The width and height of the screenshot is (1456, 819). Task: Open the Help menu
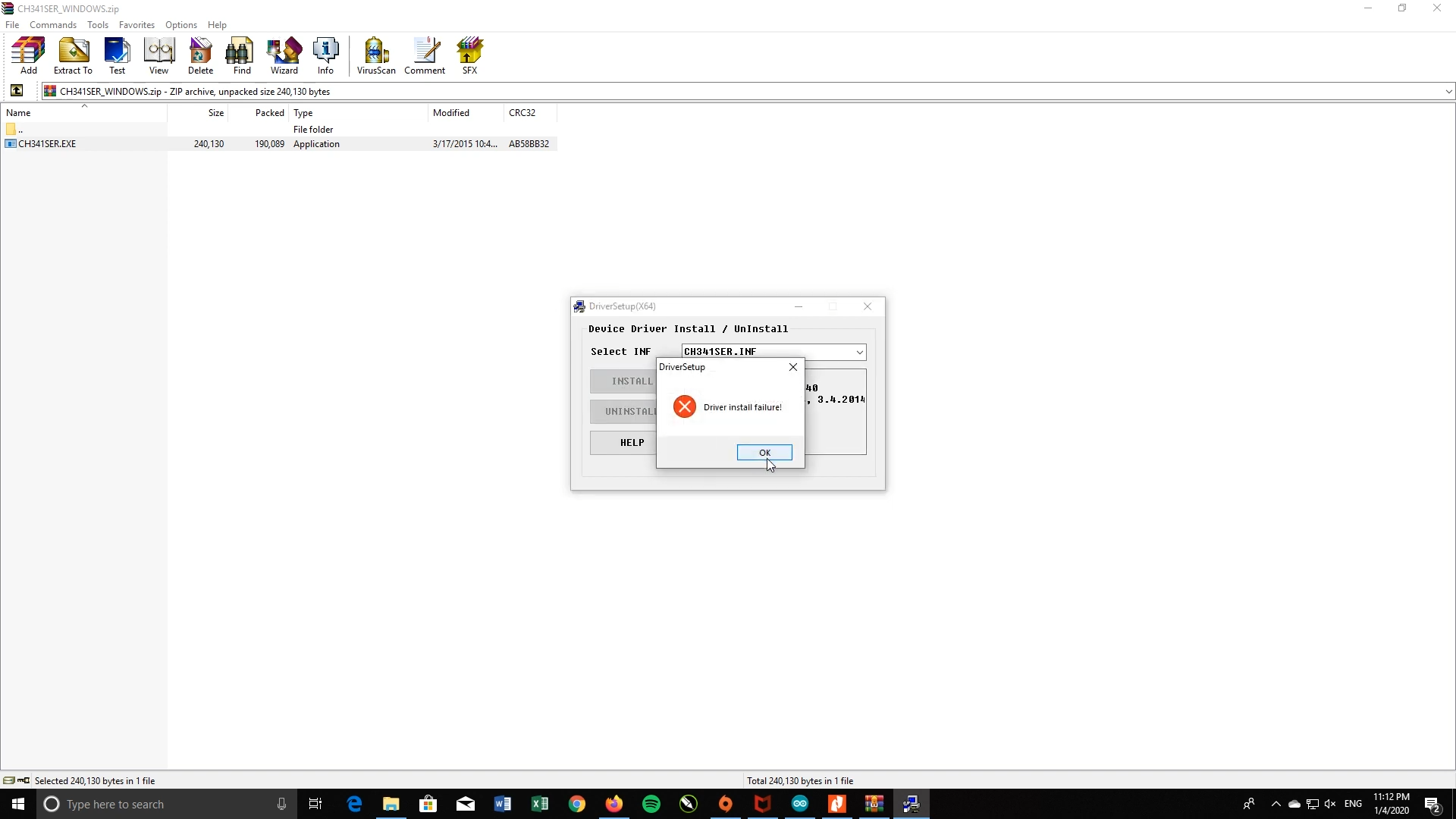click(217, 25)
